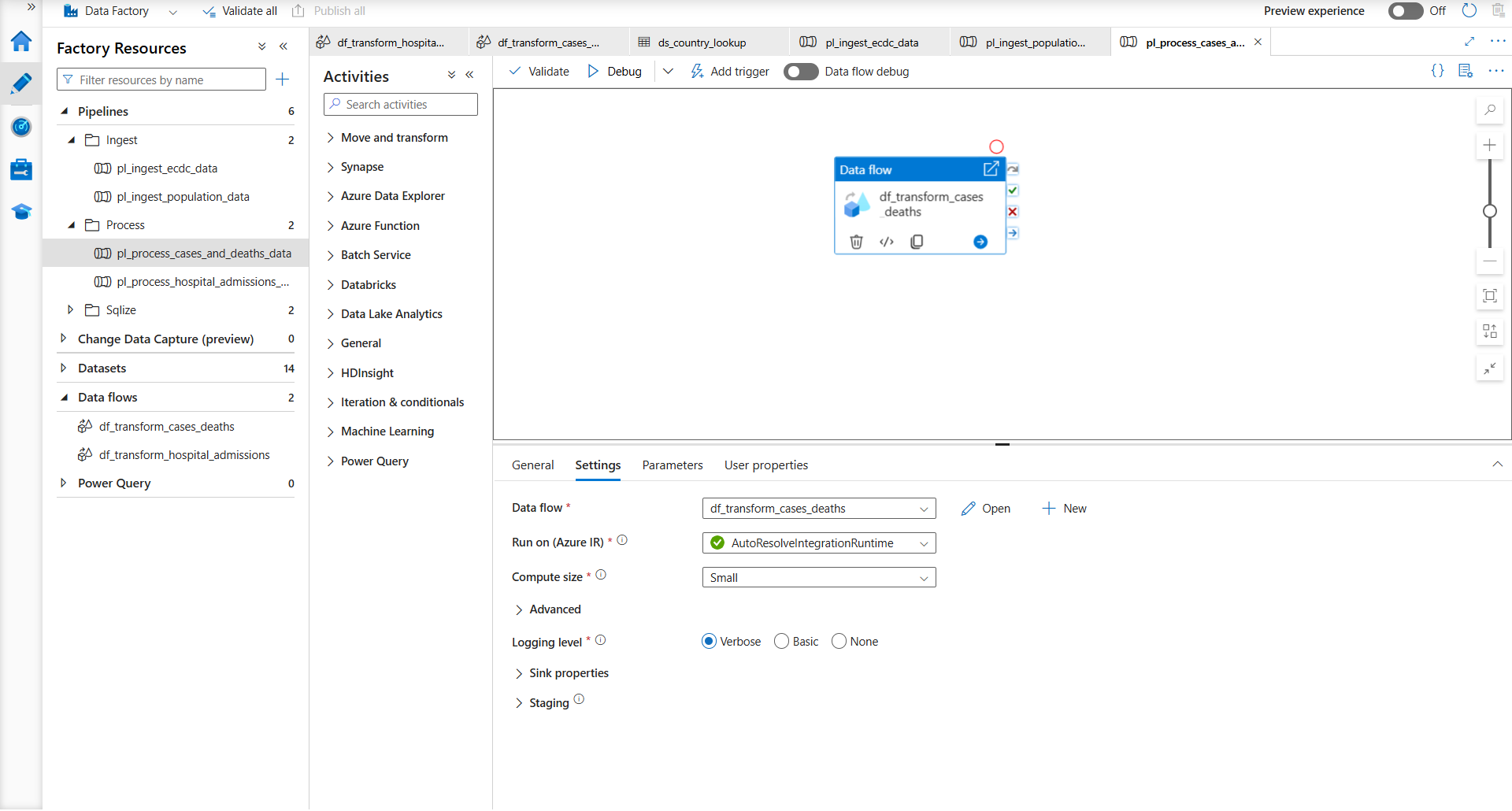Open the Debug options dropdown arrow
The image size is (1512, 811).
pos(668,72)
